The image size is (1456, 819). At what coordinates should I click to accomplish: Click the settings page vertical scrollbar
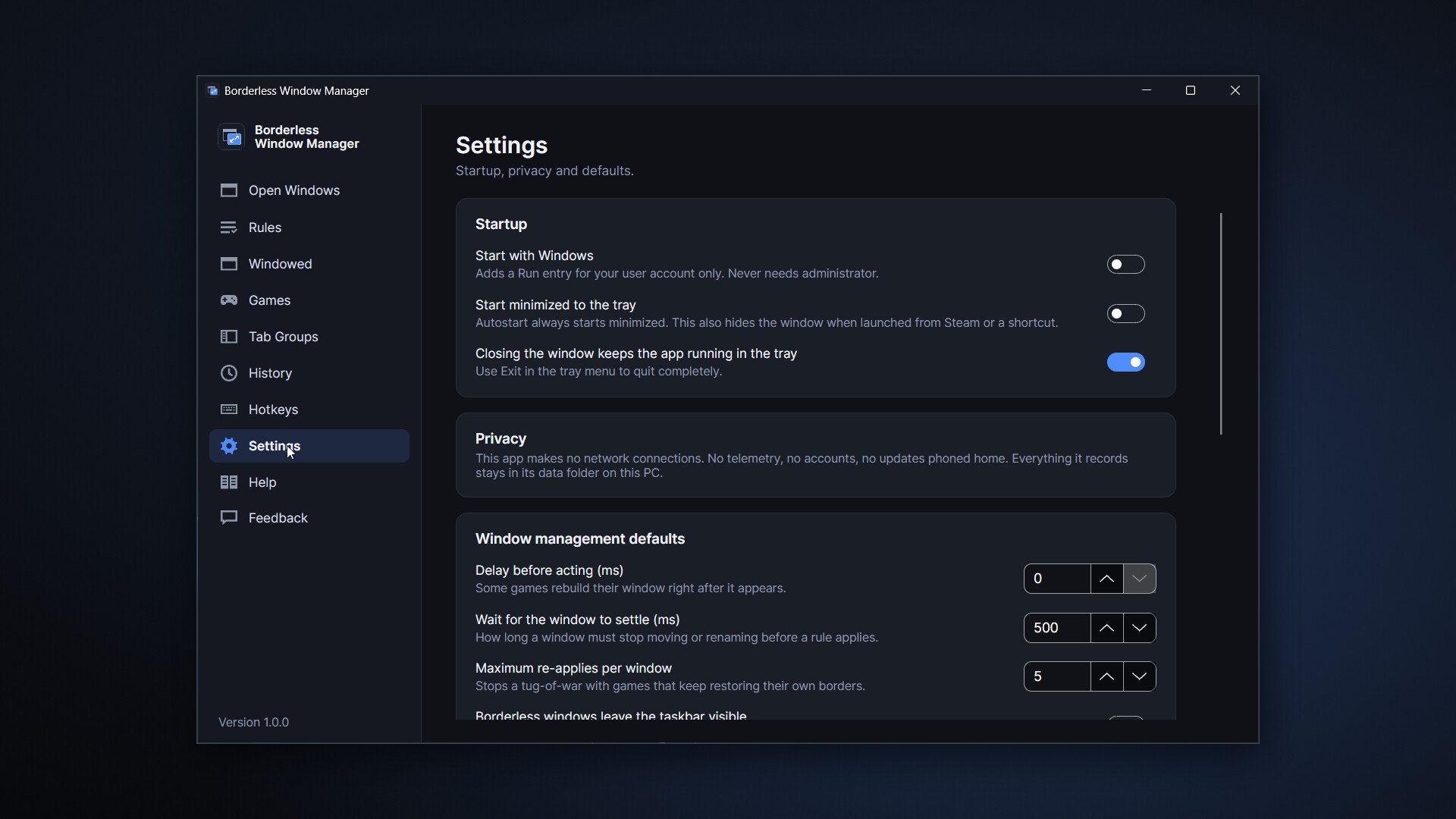pos(1221,324)
